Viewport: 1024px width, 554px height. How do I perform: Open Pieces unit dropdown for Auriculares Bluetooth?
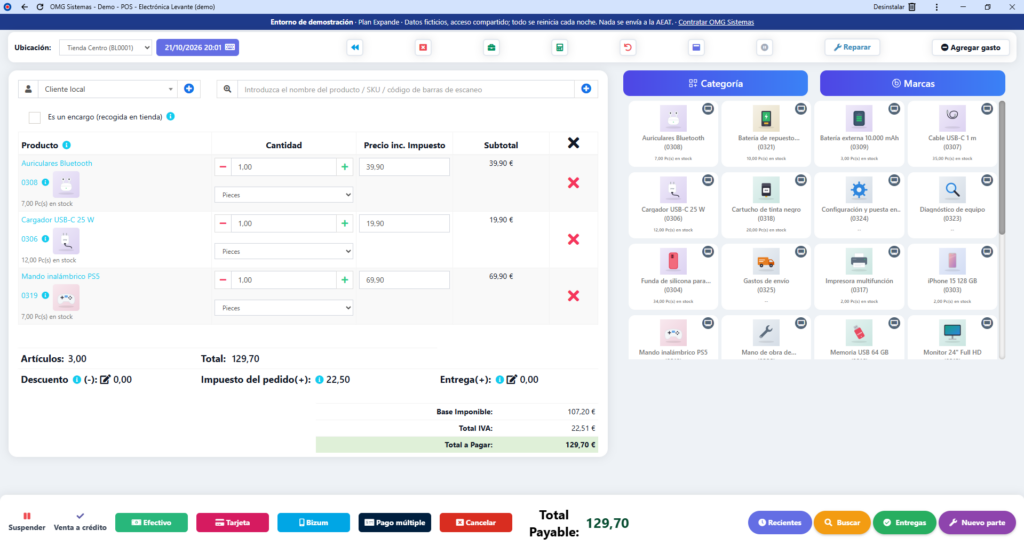[283, 195]
